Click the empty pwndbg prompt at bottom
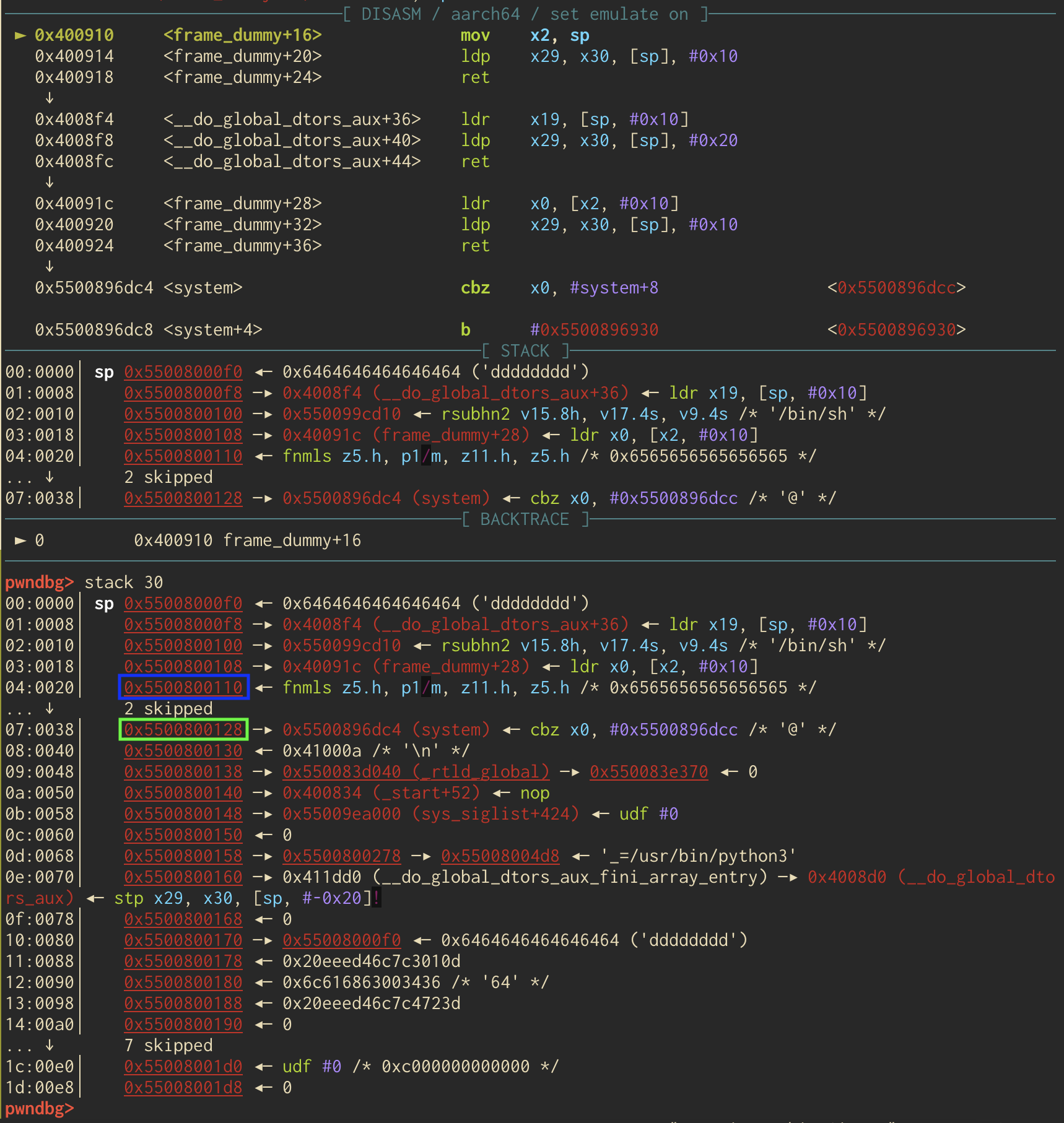The width and height of the screenshot is (1064, 1123). coord(40,1108)
